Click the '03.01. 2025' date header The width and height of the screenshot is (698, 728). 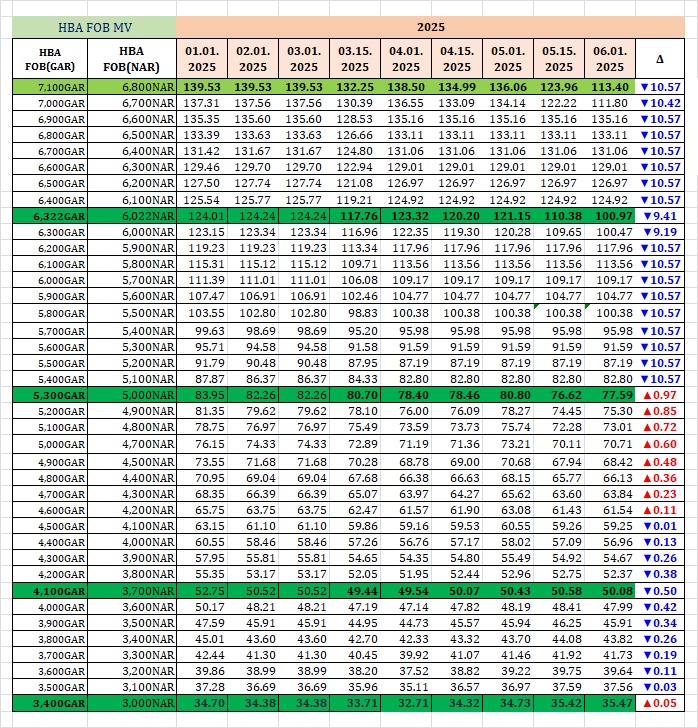304,59
